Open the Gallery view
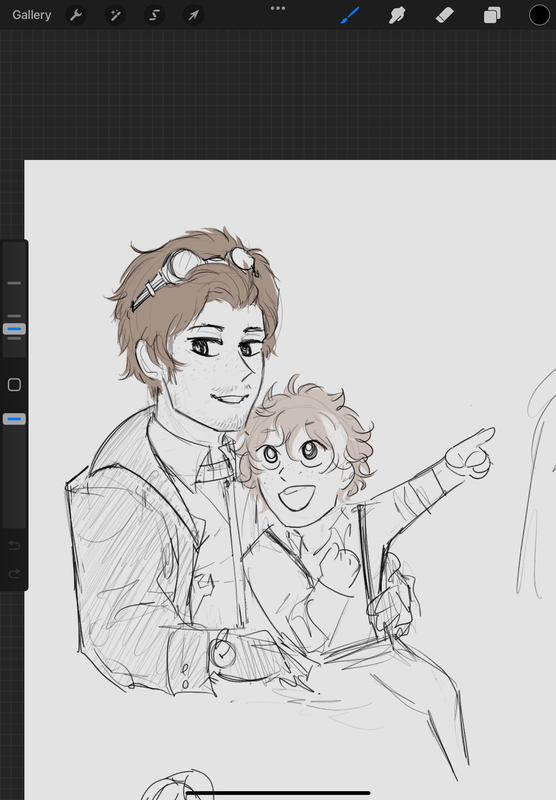The width and height of the screenshot is (556, 800). pyautogui.click(x=32, y=15)
